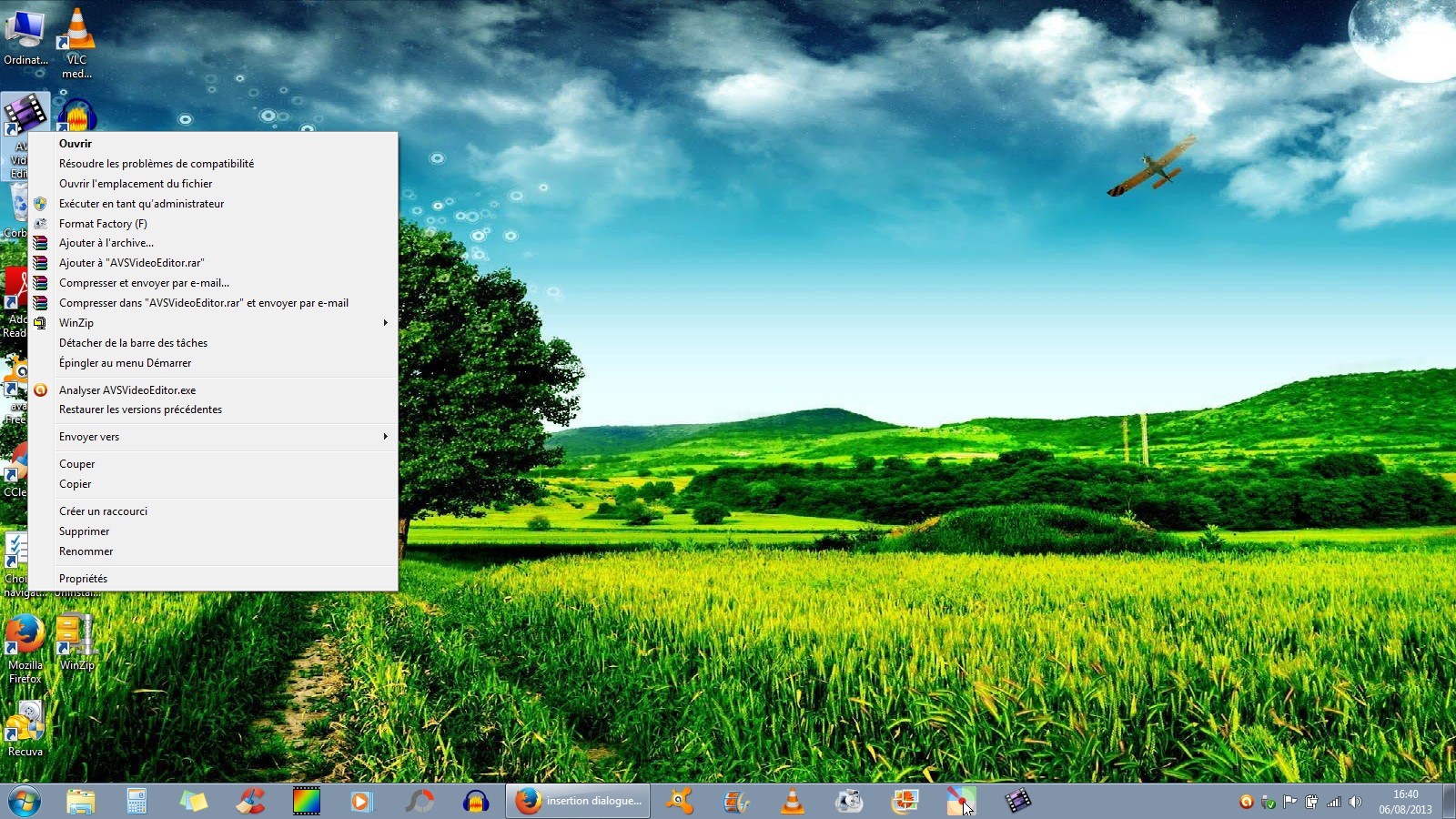
Task: Switch to Firefox 'insertion dialogue...' taskbar window
Action: point(578,802)
